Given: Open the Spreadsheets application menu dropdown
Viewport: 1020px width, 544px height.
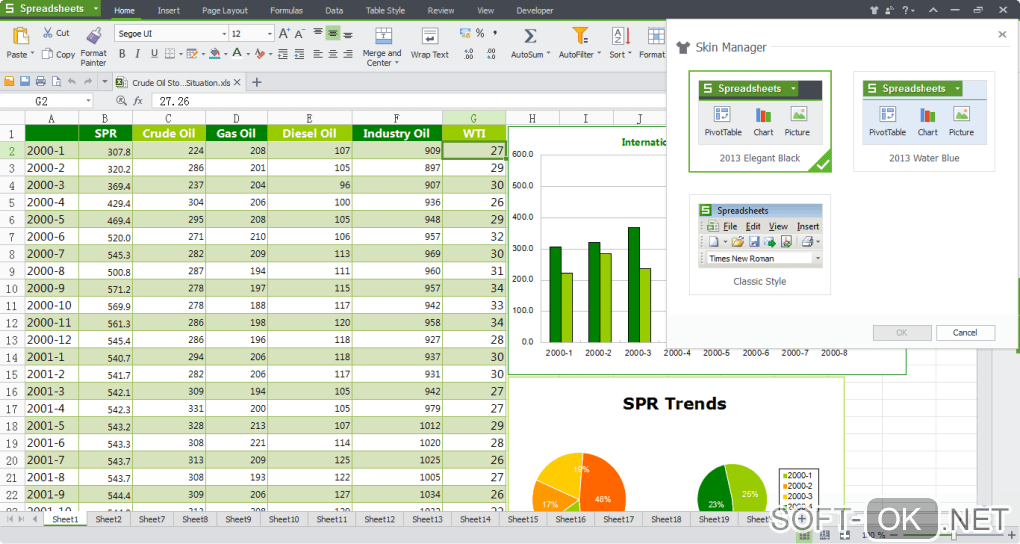Looking at the screenshot, I should (96, 8).
